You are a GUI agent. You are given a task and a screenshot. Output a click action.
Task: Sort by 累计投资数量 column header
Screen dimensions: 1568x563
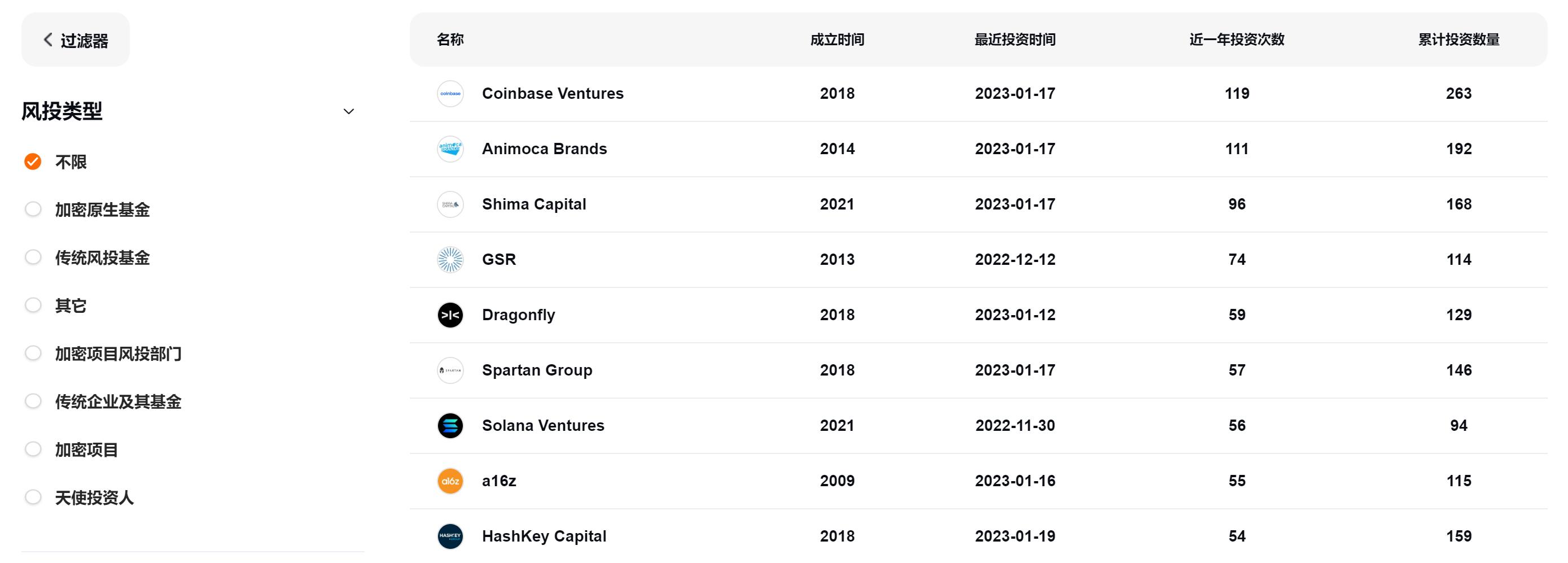[x=1458, y=40]
